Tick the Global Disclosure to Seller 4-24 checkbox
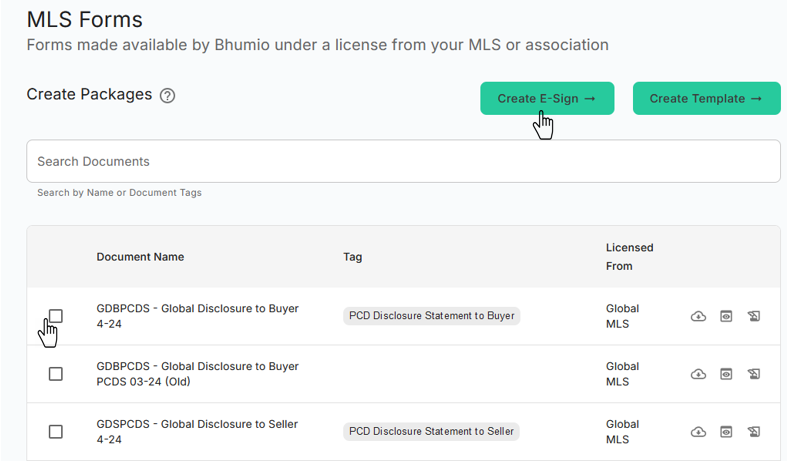Screen dimensions: 787x464 click(56, 432)
